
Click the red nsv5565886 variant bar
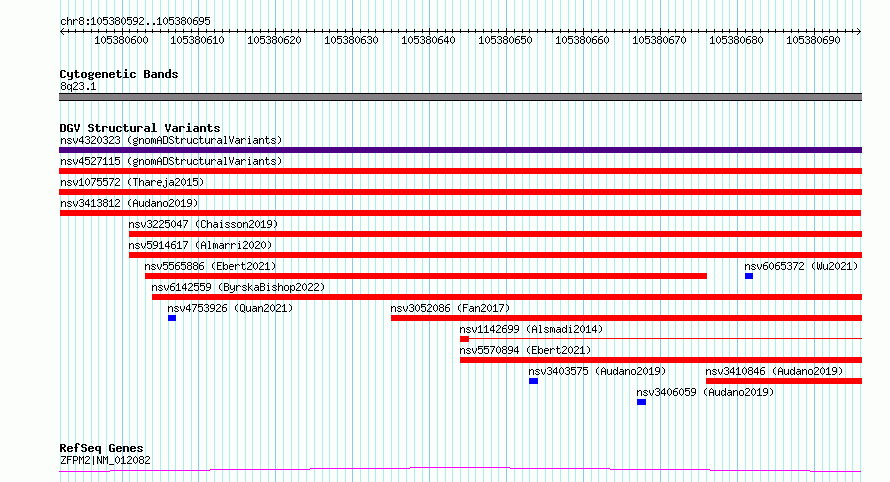[426, 276]
